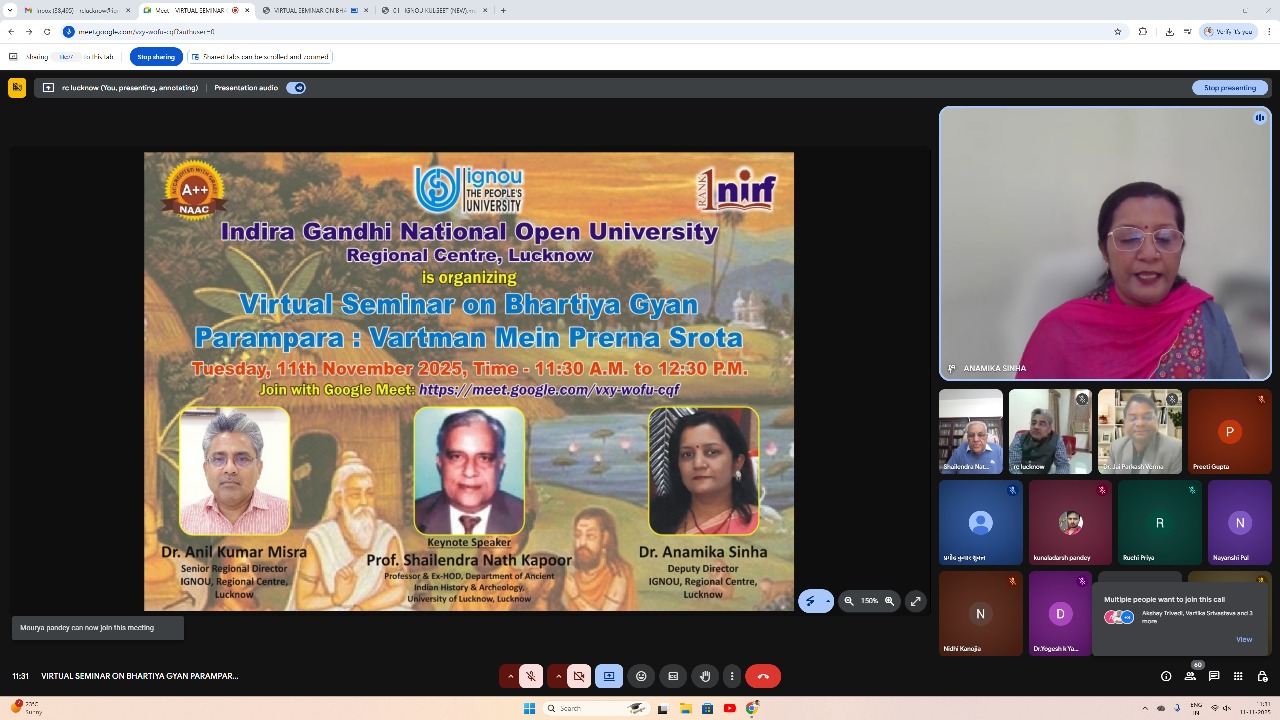
Task: Turn on captions with the CC icon
Action: [x=673, y=677]
